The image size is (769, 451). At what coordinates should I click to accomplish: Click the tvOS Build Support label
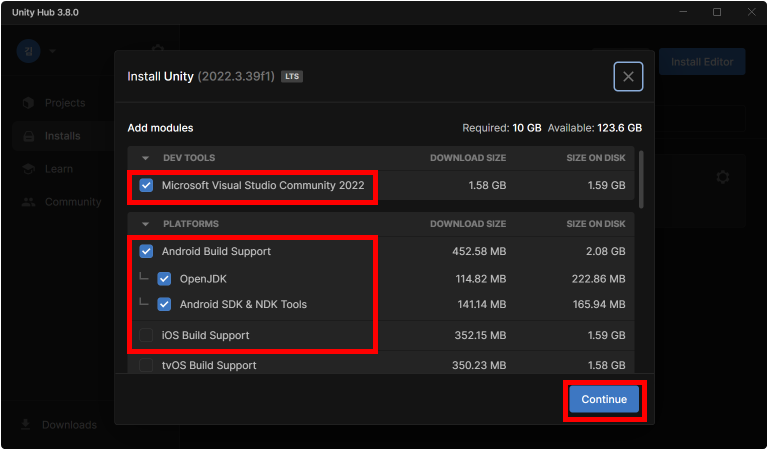pos(209,365)
